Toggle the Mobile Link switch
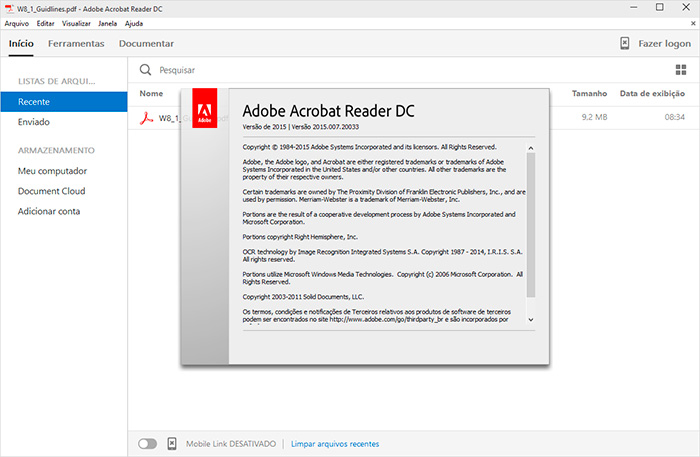 [147, 444]
